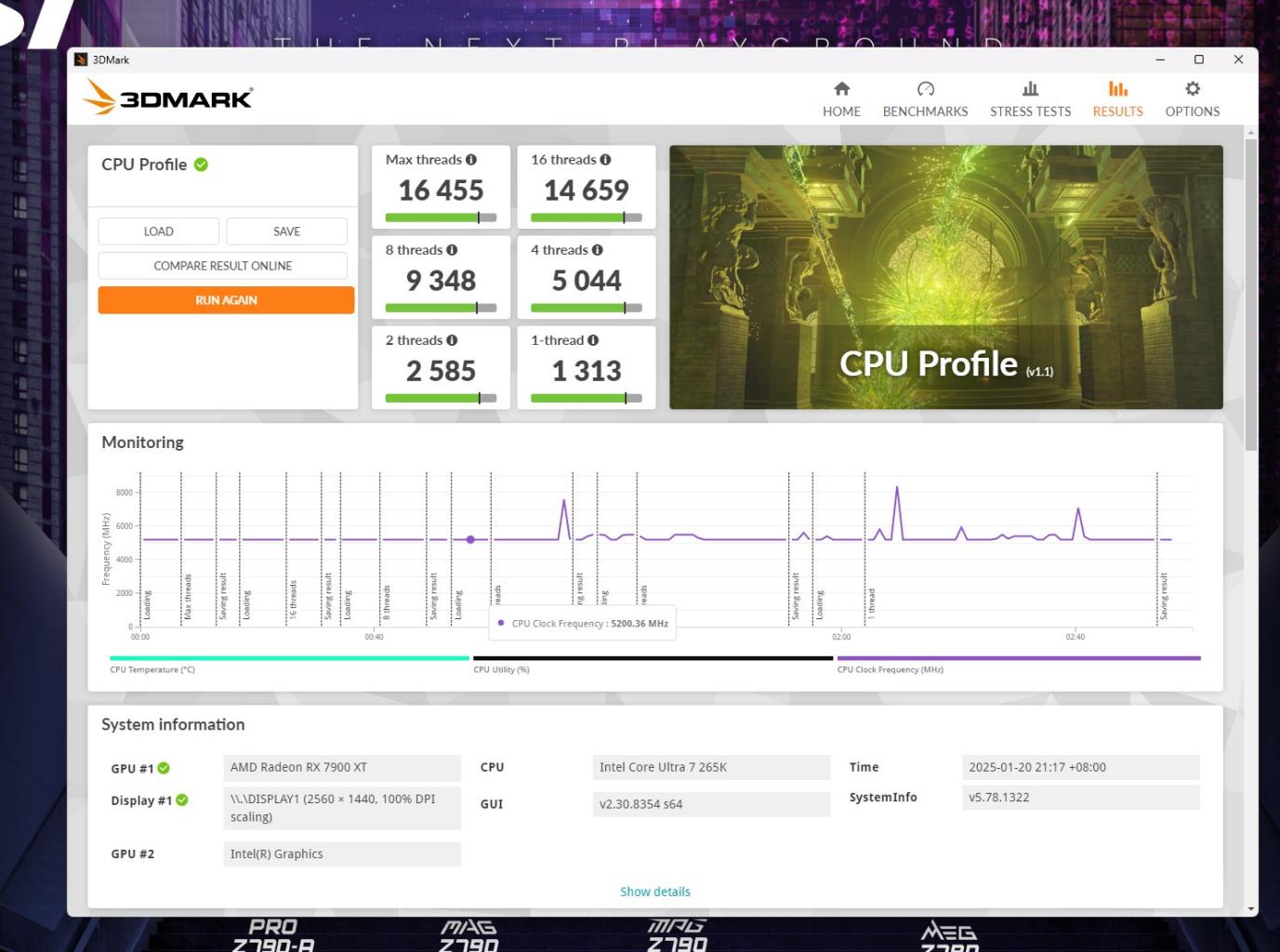Screen dimensions: 1280x952
Task: Click the 16 threads info icon
Action: [x=605, y=160]
